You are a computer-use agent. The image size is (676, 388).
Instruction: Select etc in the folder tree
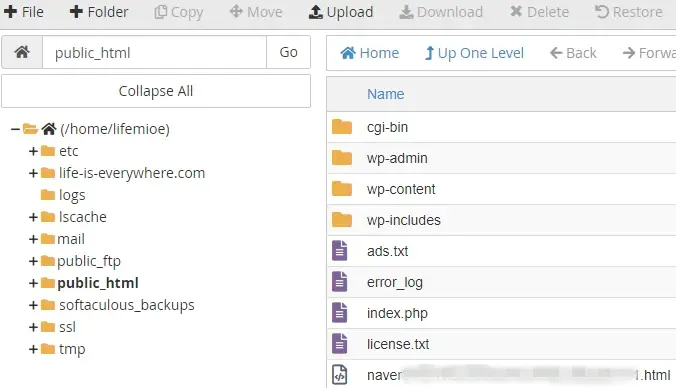click(x=69, y=151)
